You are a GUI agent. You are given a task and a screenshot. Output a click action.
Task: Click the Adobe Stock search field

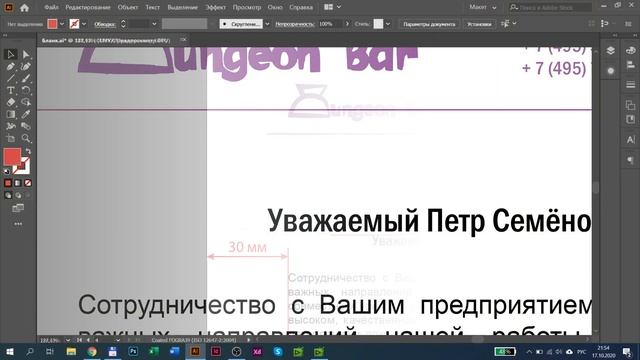[550, 7]
